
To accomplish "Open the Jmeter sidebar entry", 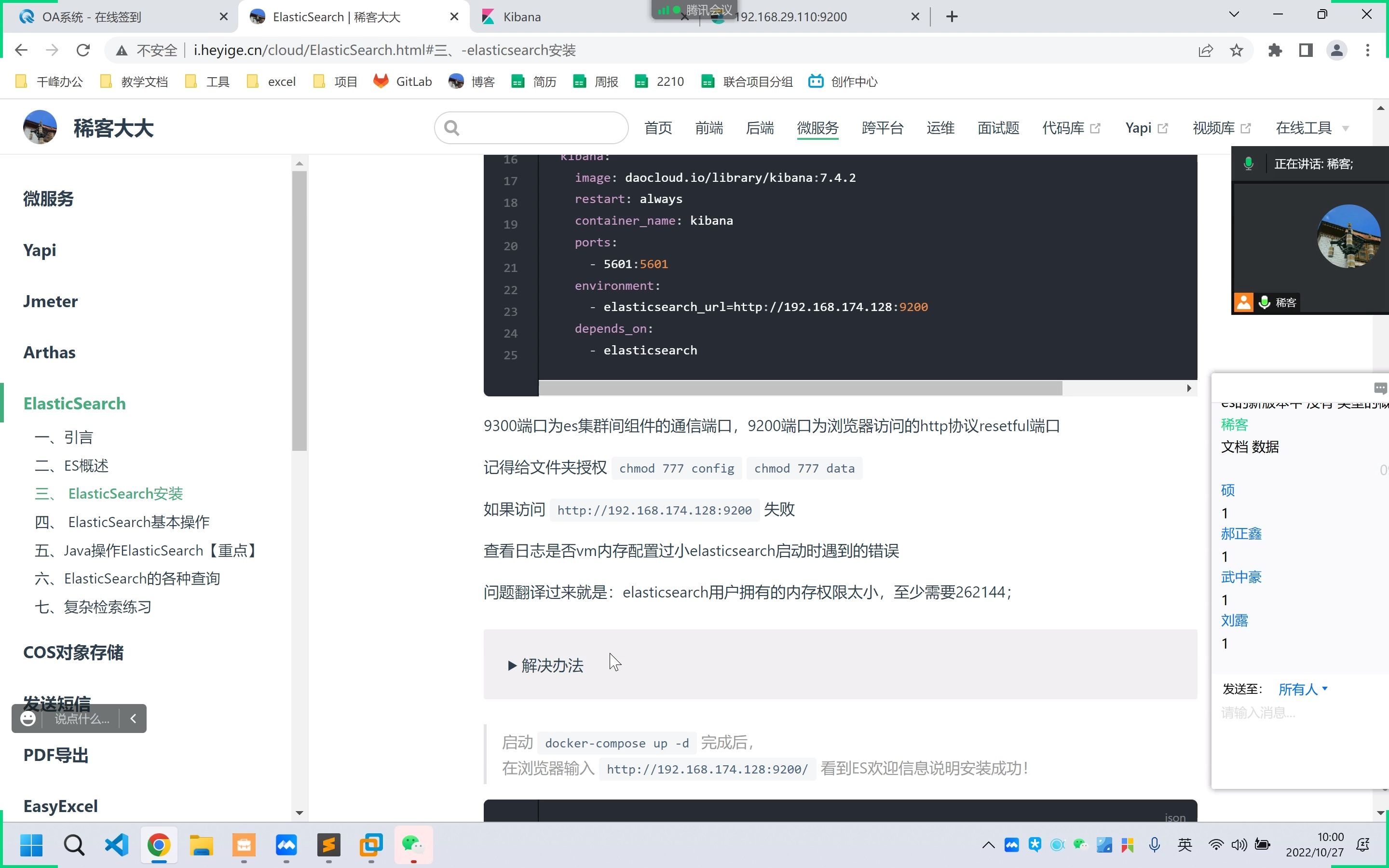I will tap(51, 301).
